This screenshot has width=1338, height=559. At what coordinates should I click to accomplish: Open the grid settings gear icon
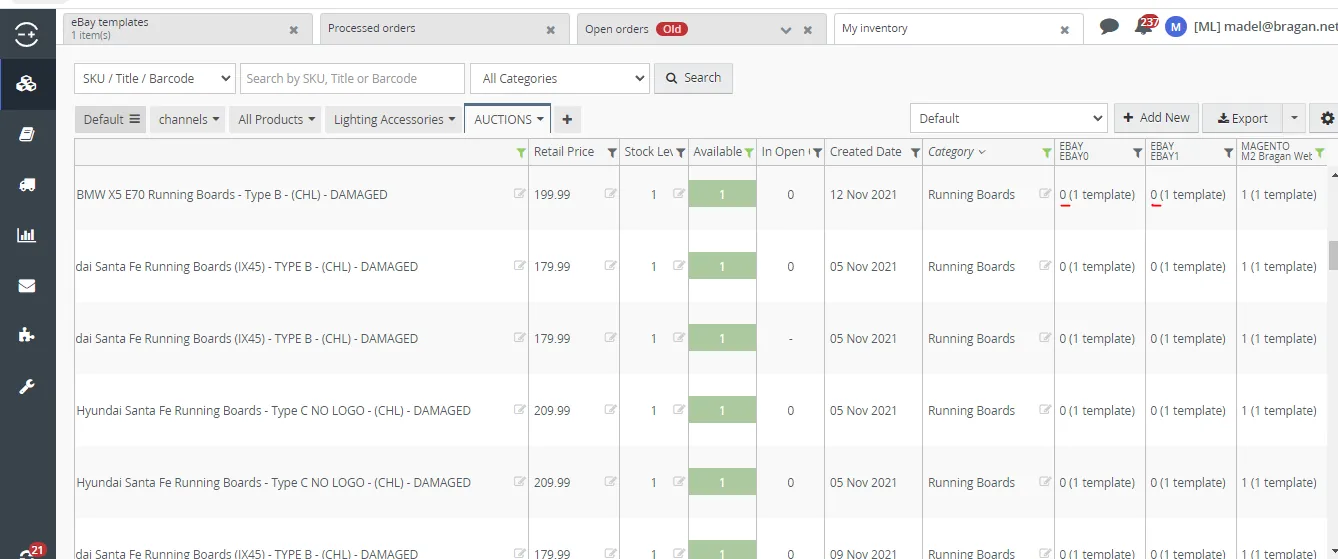1327,118
